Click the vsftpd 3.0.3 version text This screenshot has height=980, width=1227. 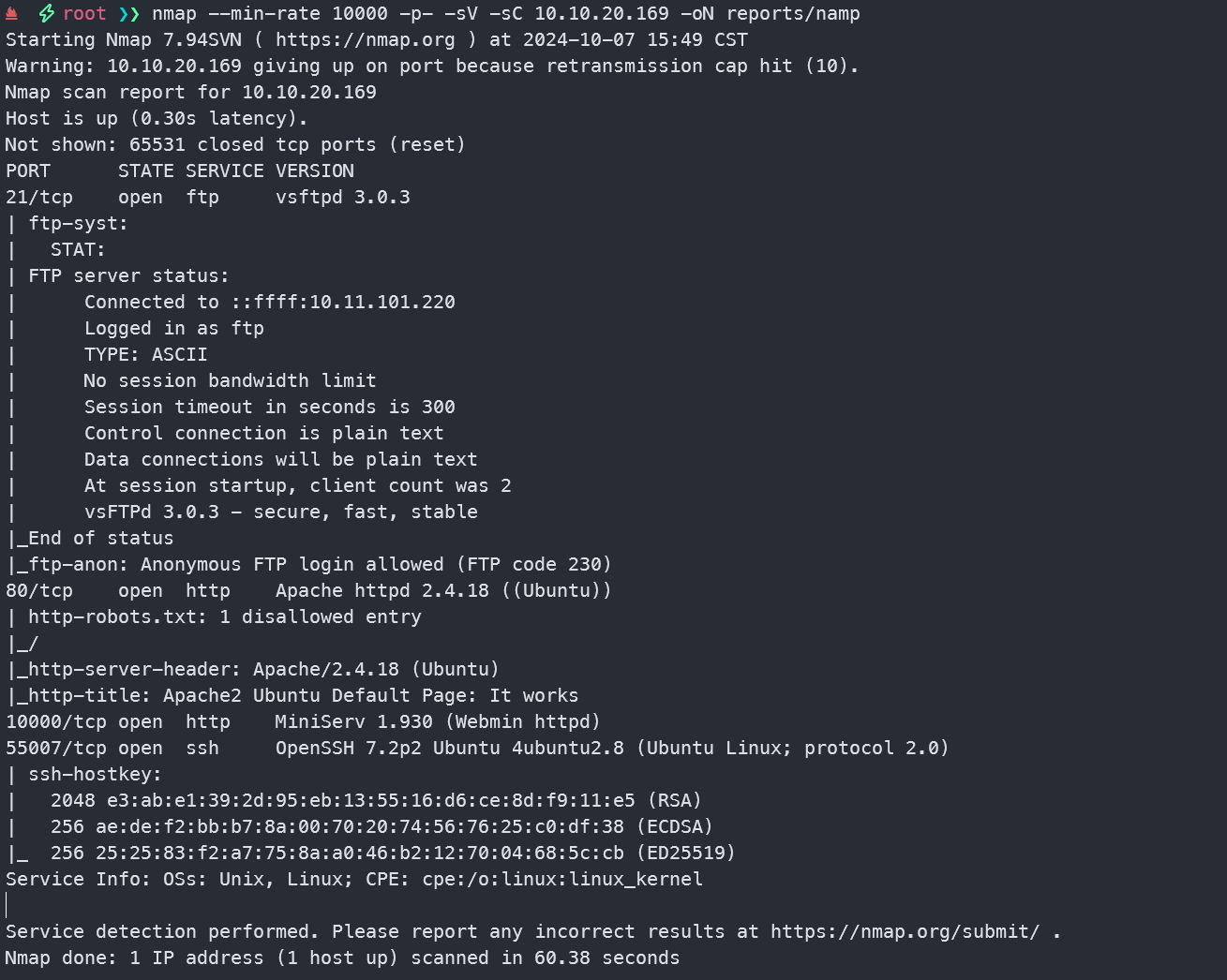coord(343,198)
